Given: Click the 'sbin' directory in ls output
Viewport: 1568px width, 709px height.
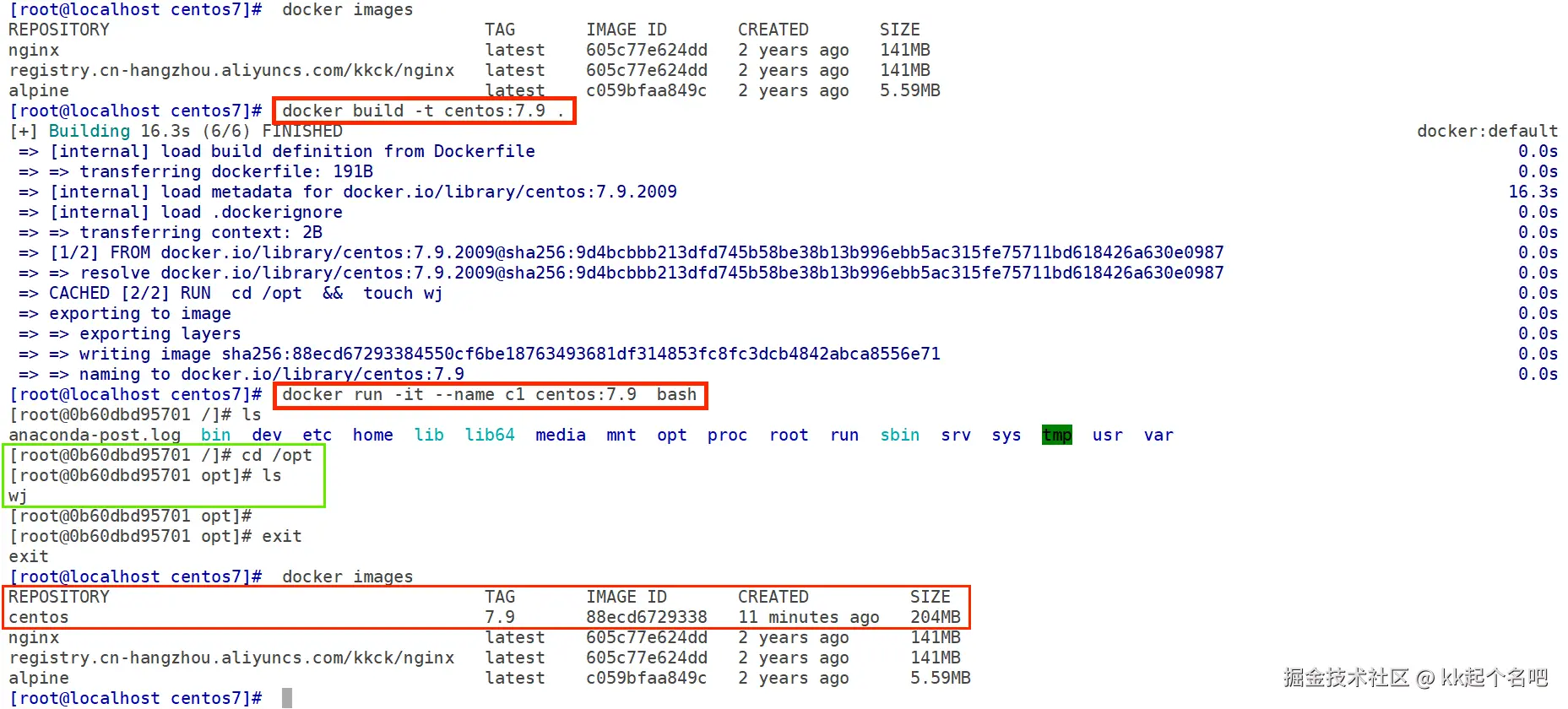Looking at the screenshot, I should 900,435.
